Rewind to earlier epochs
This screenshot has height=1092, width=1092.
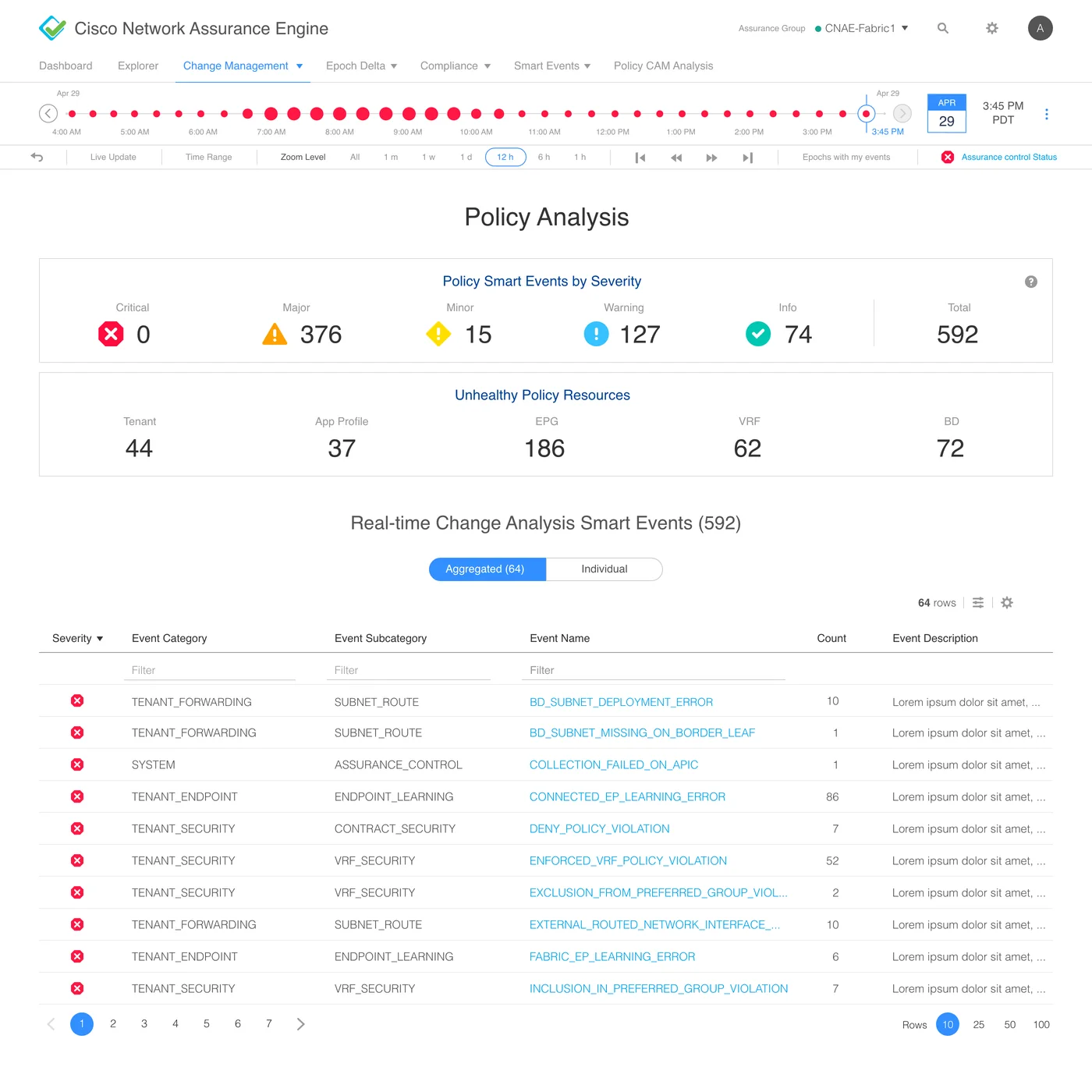point(676,158)
